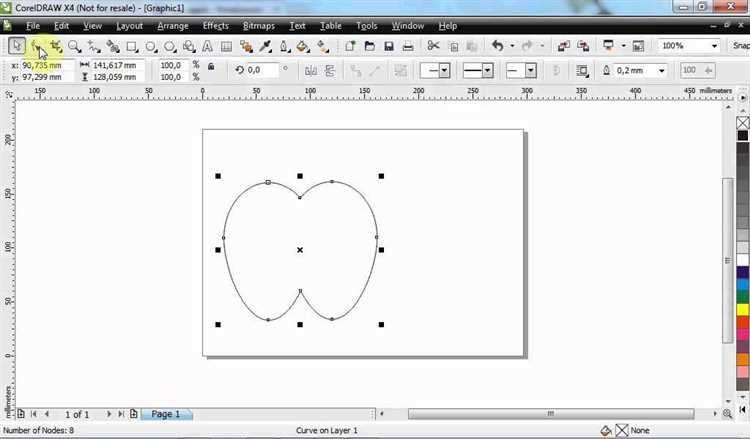The width and height of the screenshot is (750, 439).
Task: Click the Import icon
Action: pos(563,46)
